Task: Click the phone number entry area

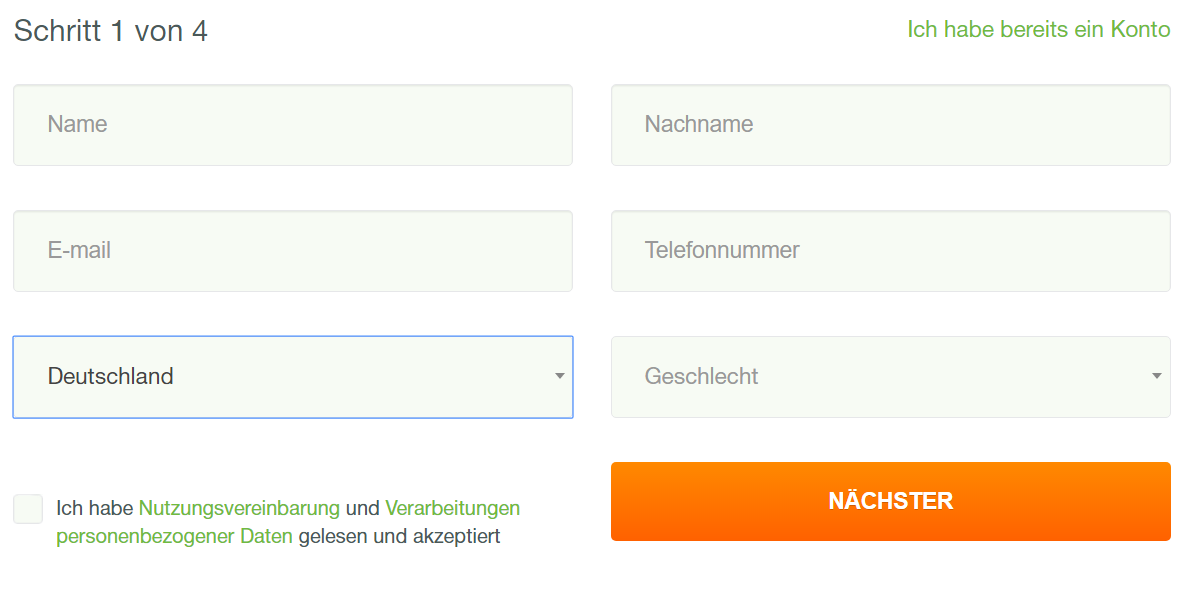Action: click(x=890, y=250)
